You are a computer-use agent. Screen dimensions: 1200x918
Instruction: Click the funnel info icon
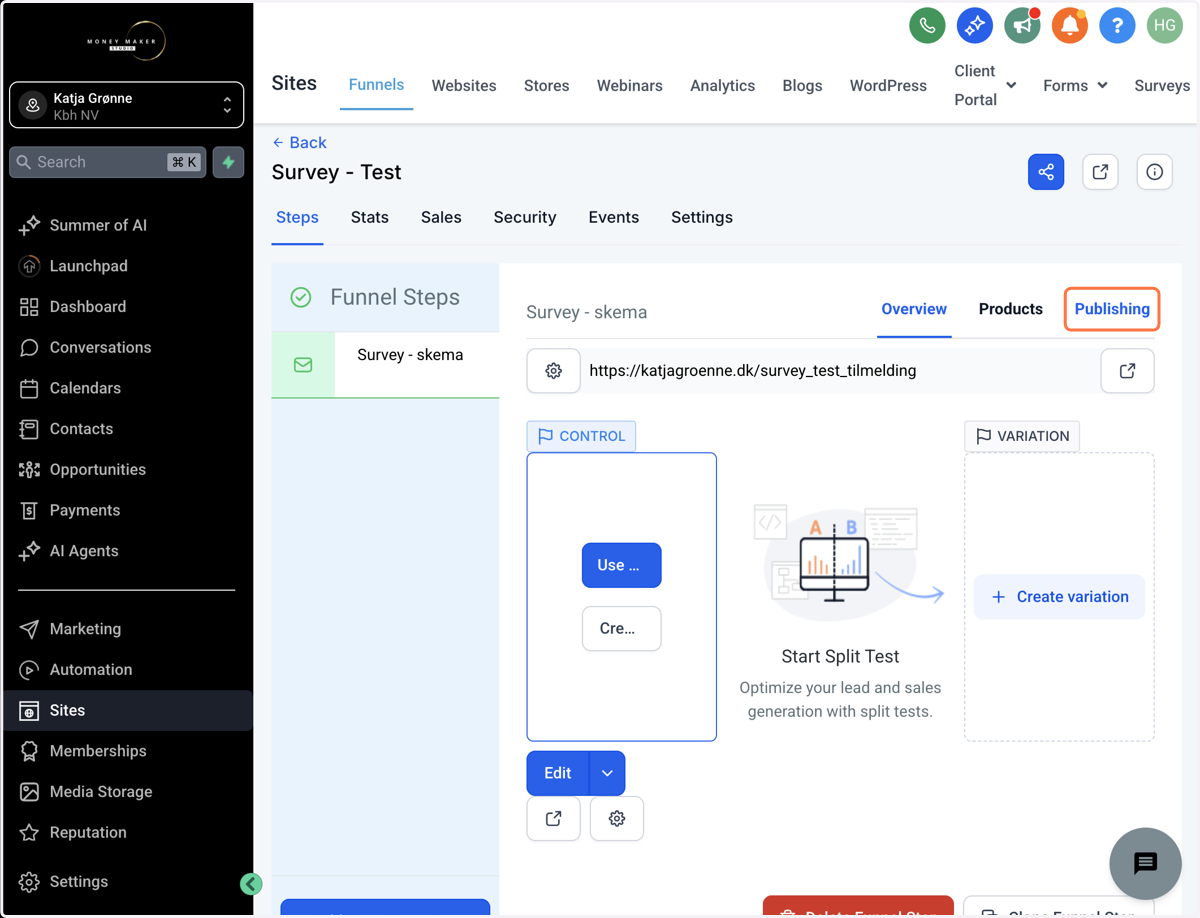[x=1154, y=172]
